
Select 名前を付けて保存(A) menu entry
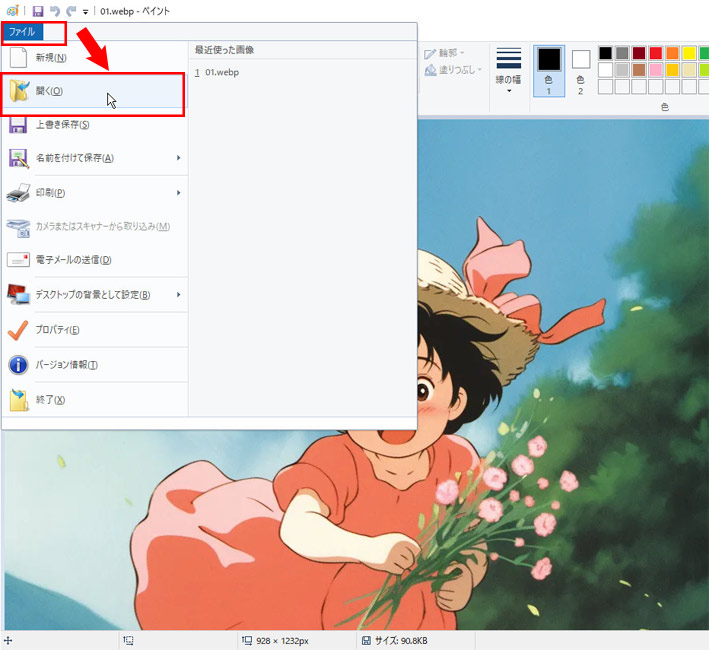pyautogui.click(x=88, y=158)
